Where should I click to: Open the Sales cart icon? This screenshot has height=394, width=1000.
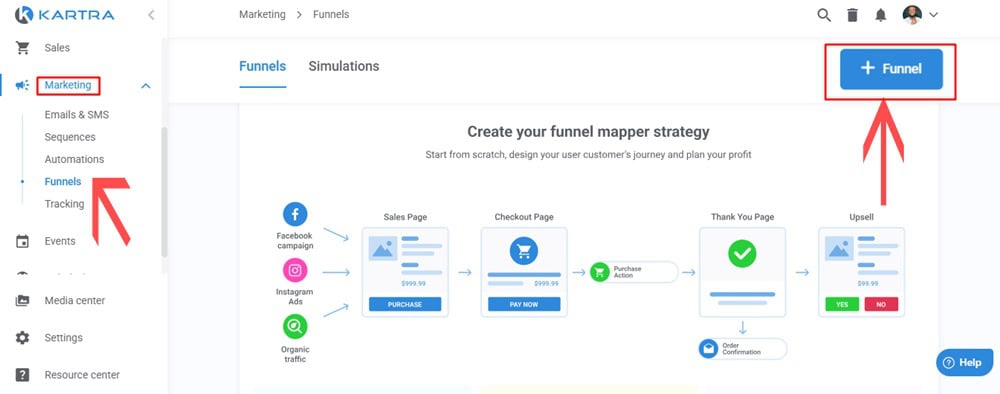[x=22, y=48]
